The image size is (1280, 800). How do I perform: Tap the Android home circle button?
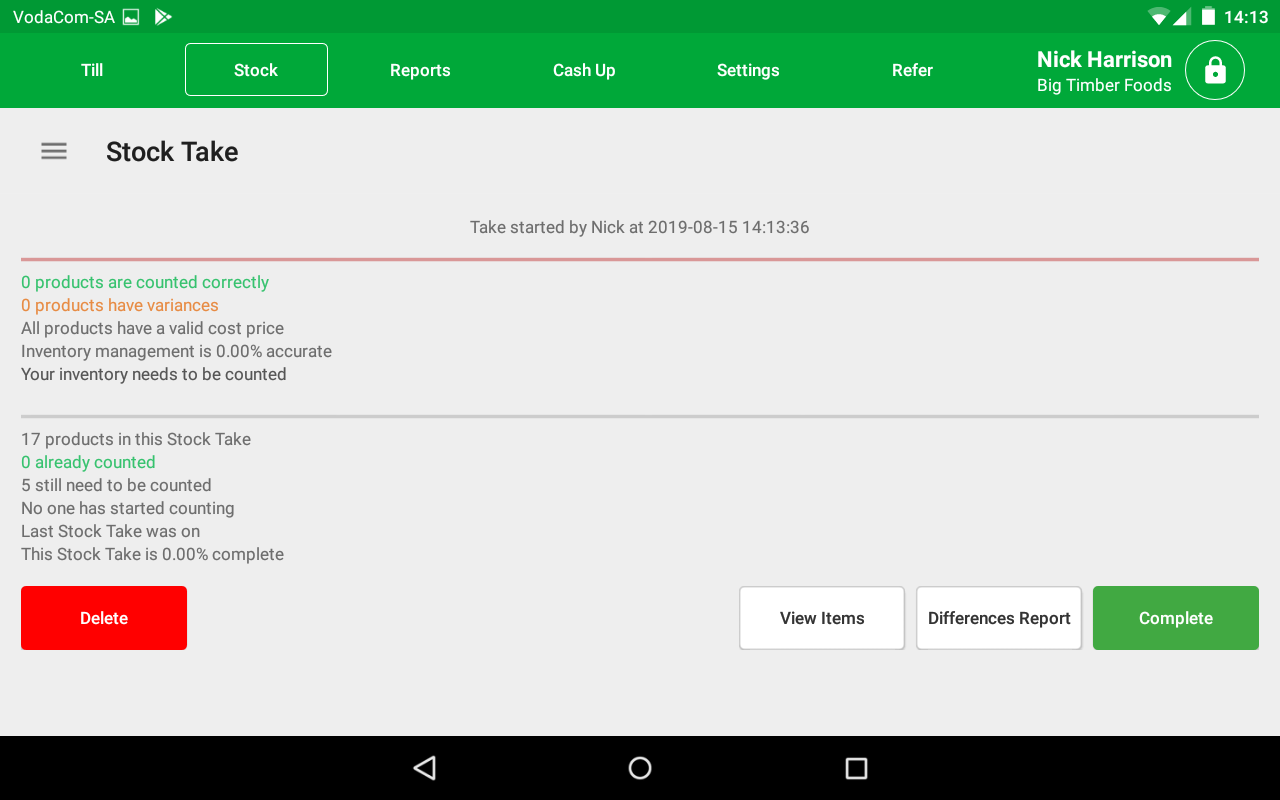click(x=640, y=768)
